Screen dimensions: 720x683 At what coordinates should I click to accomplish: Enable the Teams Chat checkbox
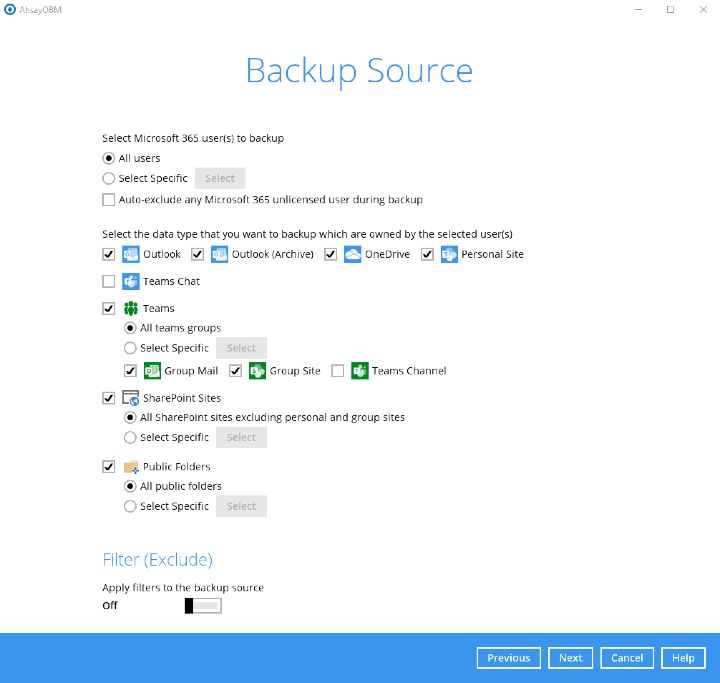tap(109, 282)
